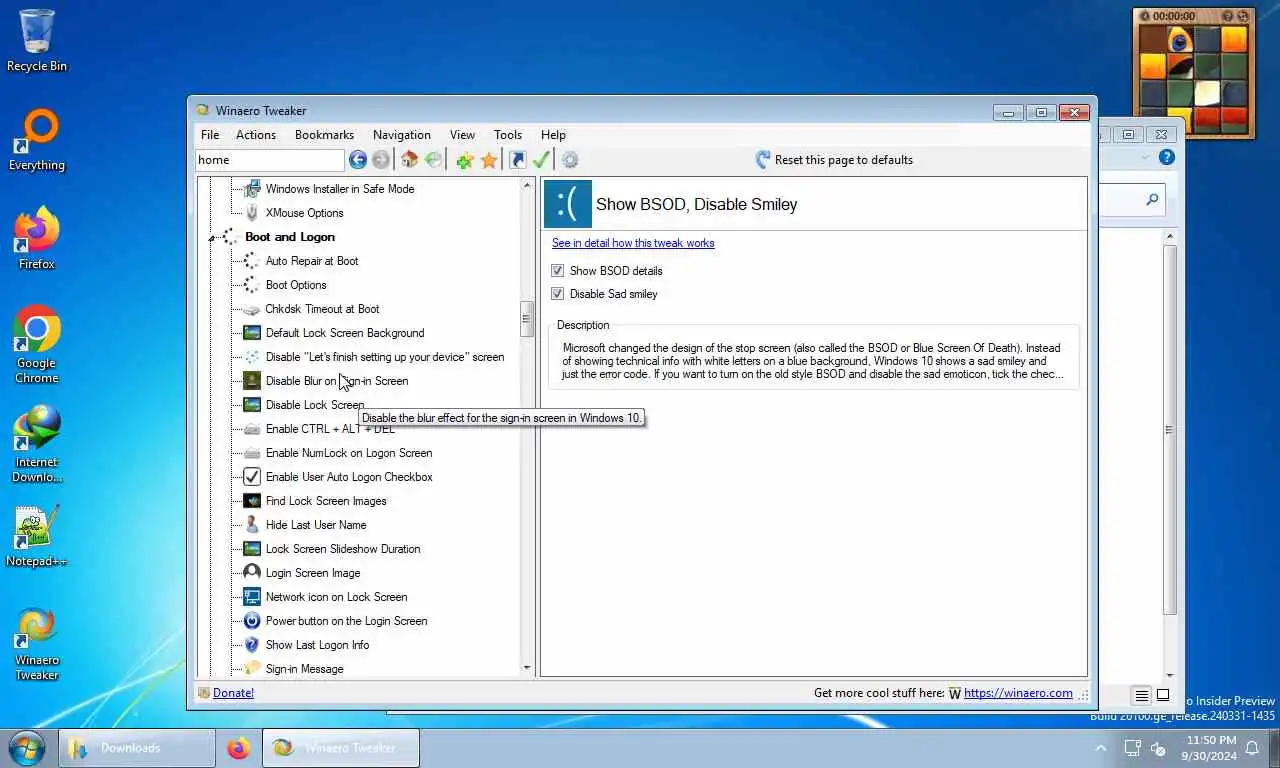Click the blue shortcut arrow toolbar icon
1280x768 pixels.
[517, 160]
